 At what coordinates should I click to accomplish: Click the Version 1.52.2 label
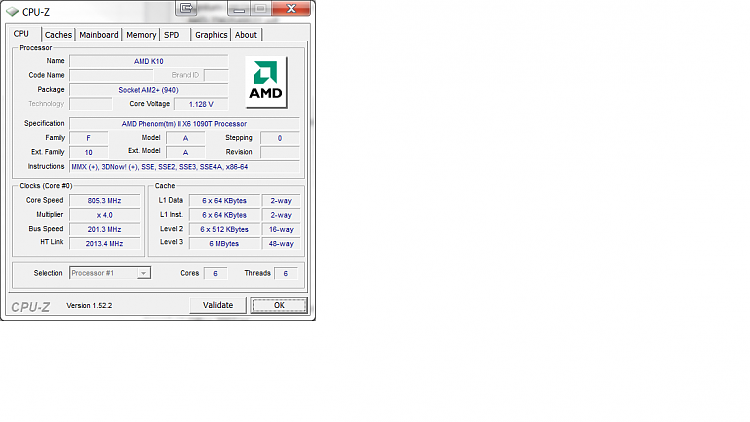click(x=89, y=305)
